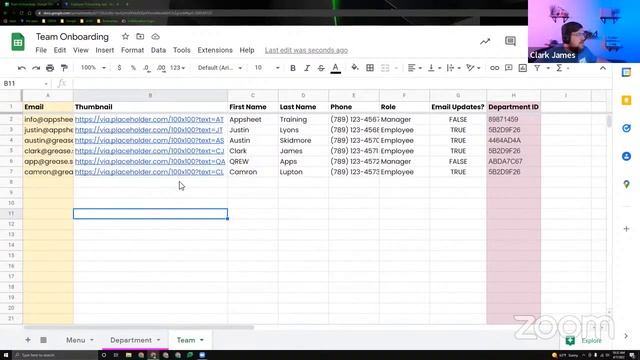Screen dimensions: 640x360
Task: Open the zoom 100% dropdown
Action: pyautogui.click(x=93, y=68)
